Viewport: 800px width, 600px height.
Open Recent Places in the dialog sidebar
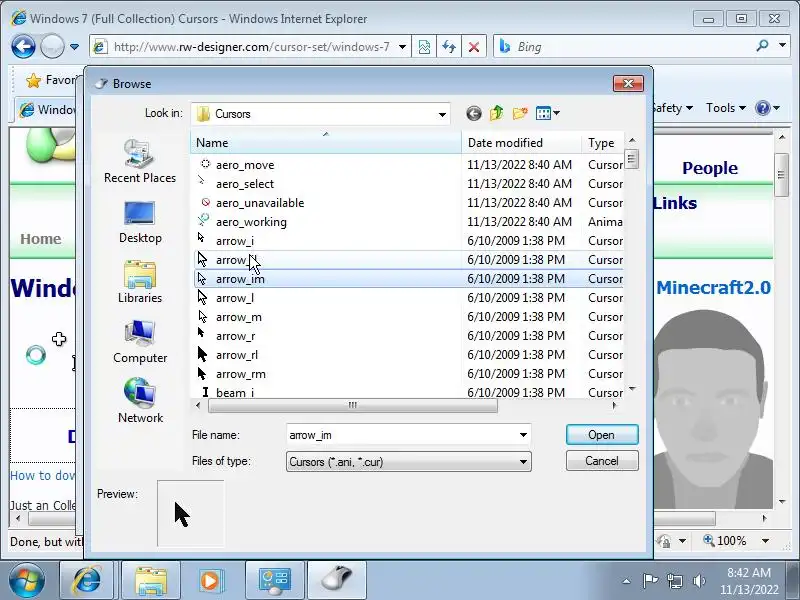[x=140, y=161]
